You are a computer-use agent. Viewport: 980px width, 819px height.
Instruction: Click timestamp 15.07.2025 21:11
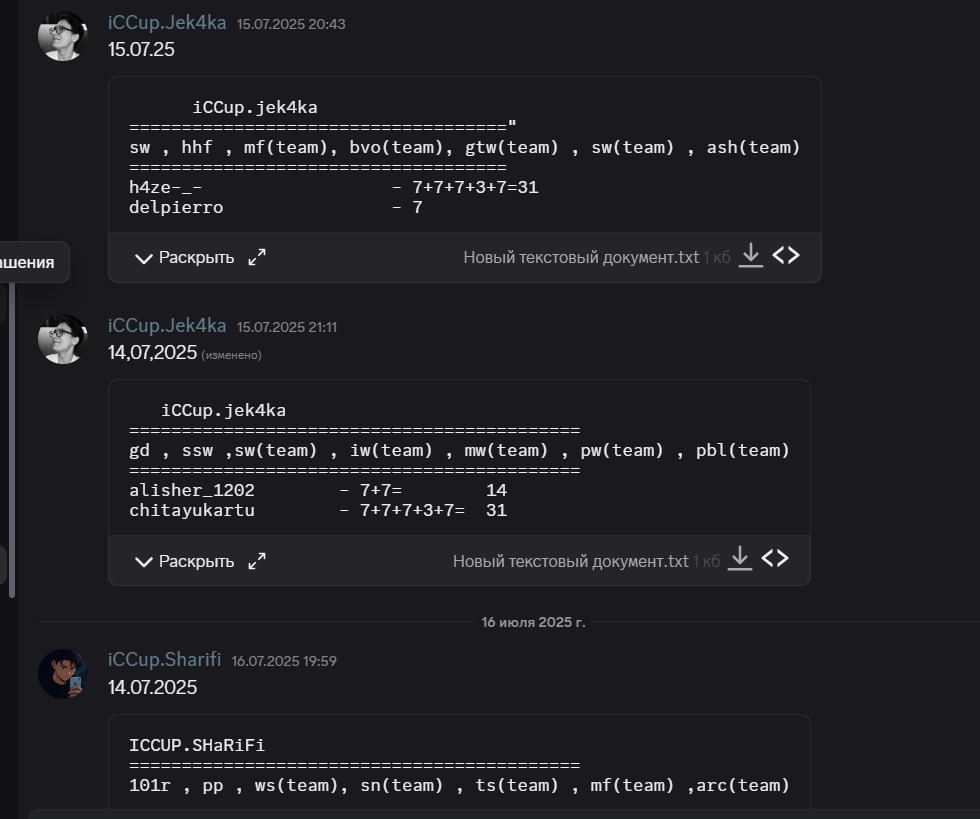pyautogui.click(x=286, y=328)
